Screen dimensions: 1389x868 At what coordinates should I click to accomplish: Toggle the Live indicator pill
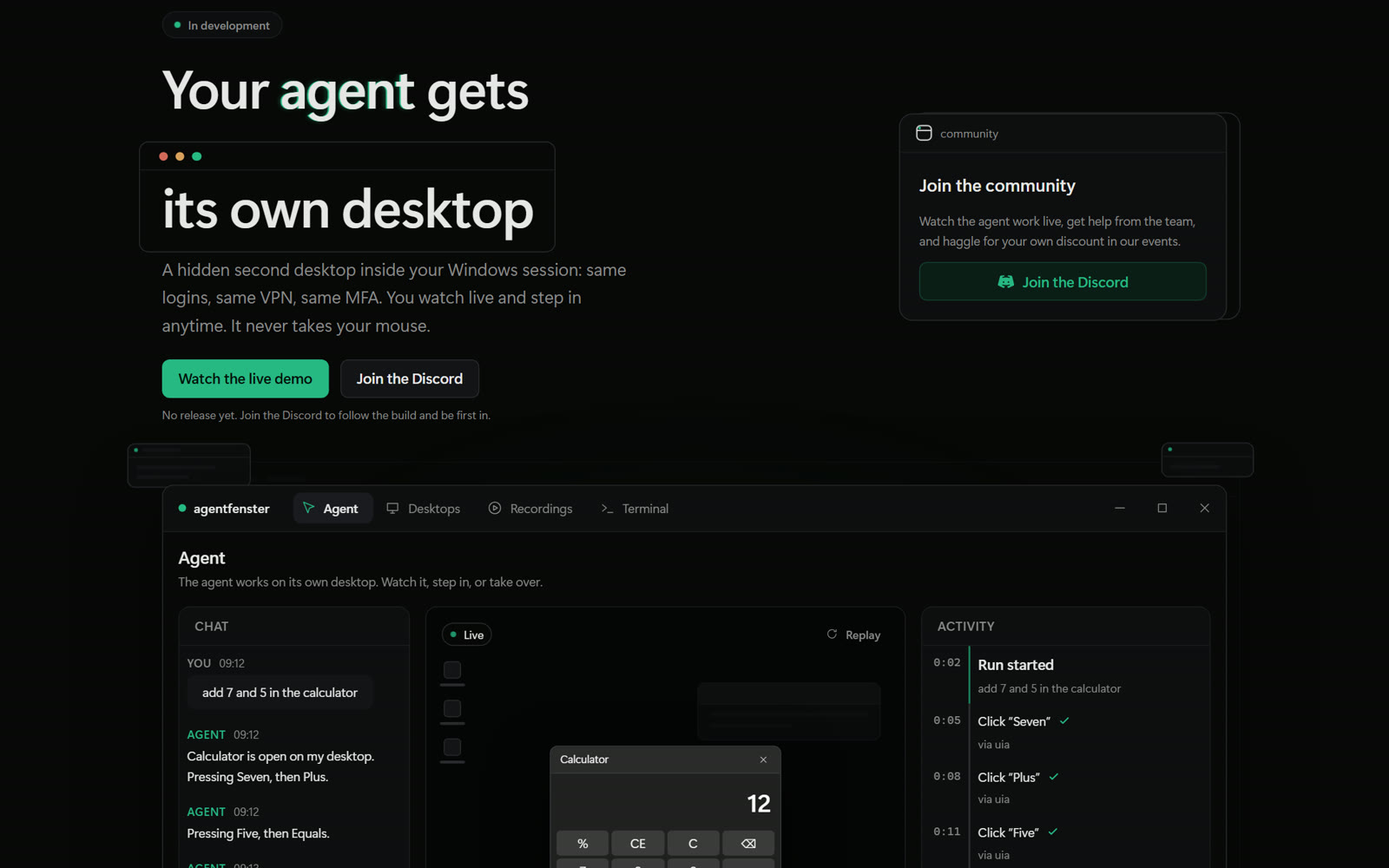(467, 635)
